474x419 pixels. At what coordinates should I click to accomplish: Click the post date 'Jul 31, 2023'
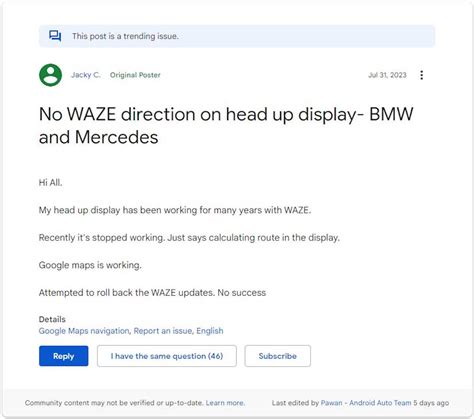pyautogui.click(x=387, y=75)
